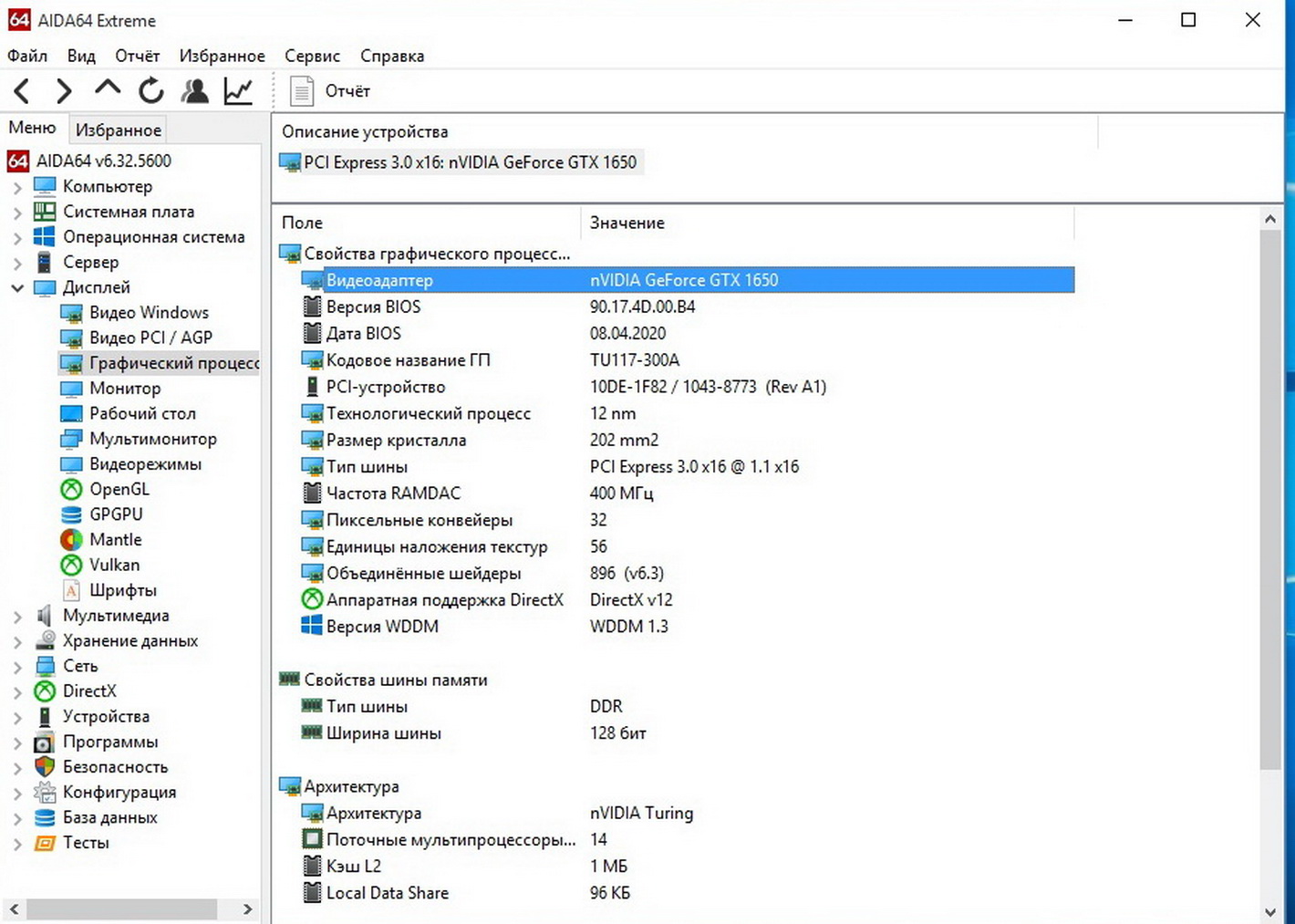Switch to the Меню tab

(32, 128)
